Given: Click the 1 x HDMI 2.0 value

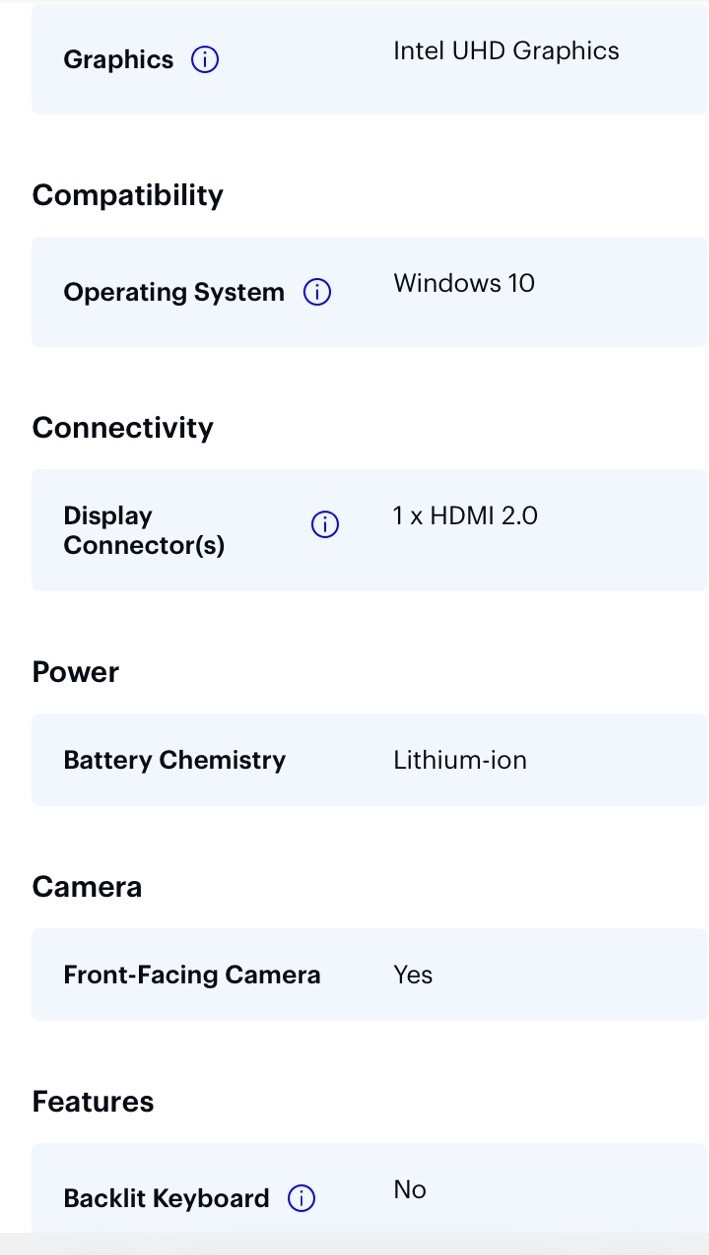Looking at the screenshot, I should coord(465,516).
